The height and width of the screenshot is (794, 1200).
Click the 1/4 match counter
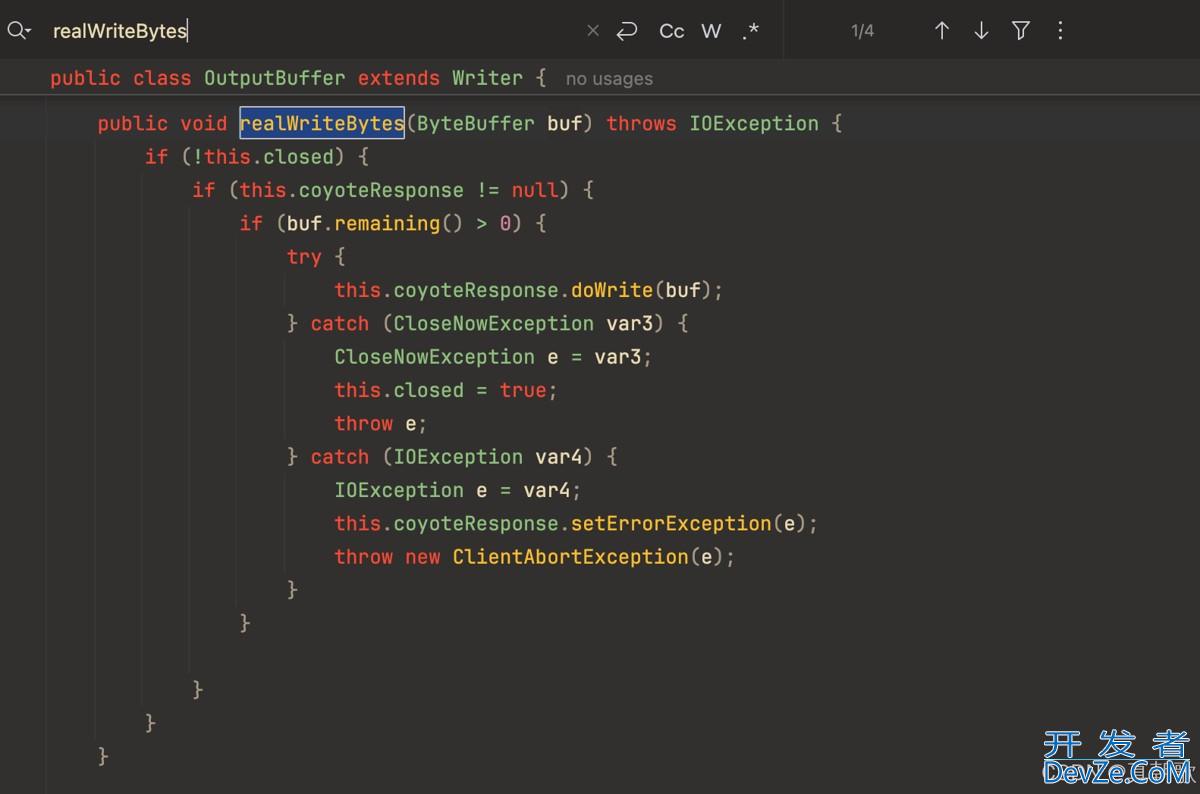point(862,31)
